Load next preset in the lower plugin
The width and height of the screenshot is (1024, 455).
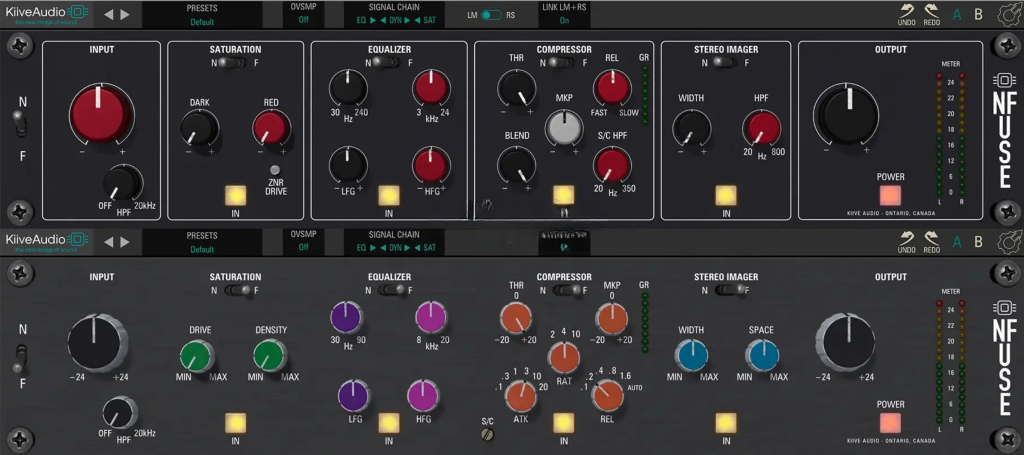(x=125, y=242)
